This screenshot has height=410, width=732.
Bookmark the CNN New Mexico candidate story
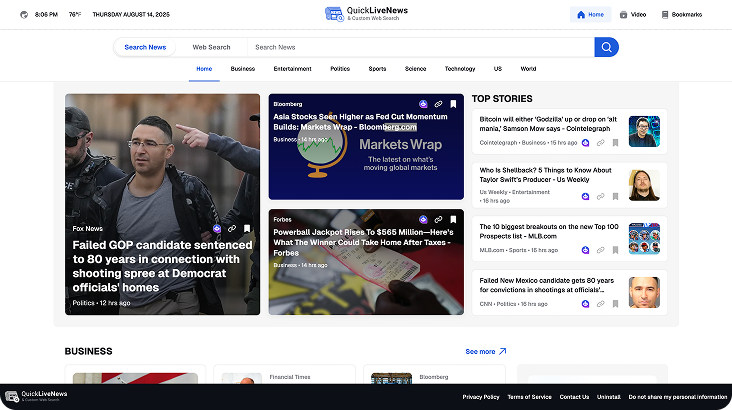click(615, 304)
